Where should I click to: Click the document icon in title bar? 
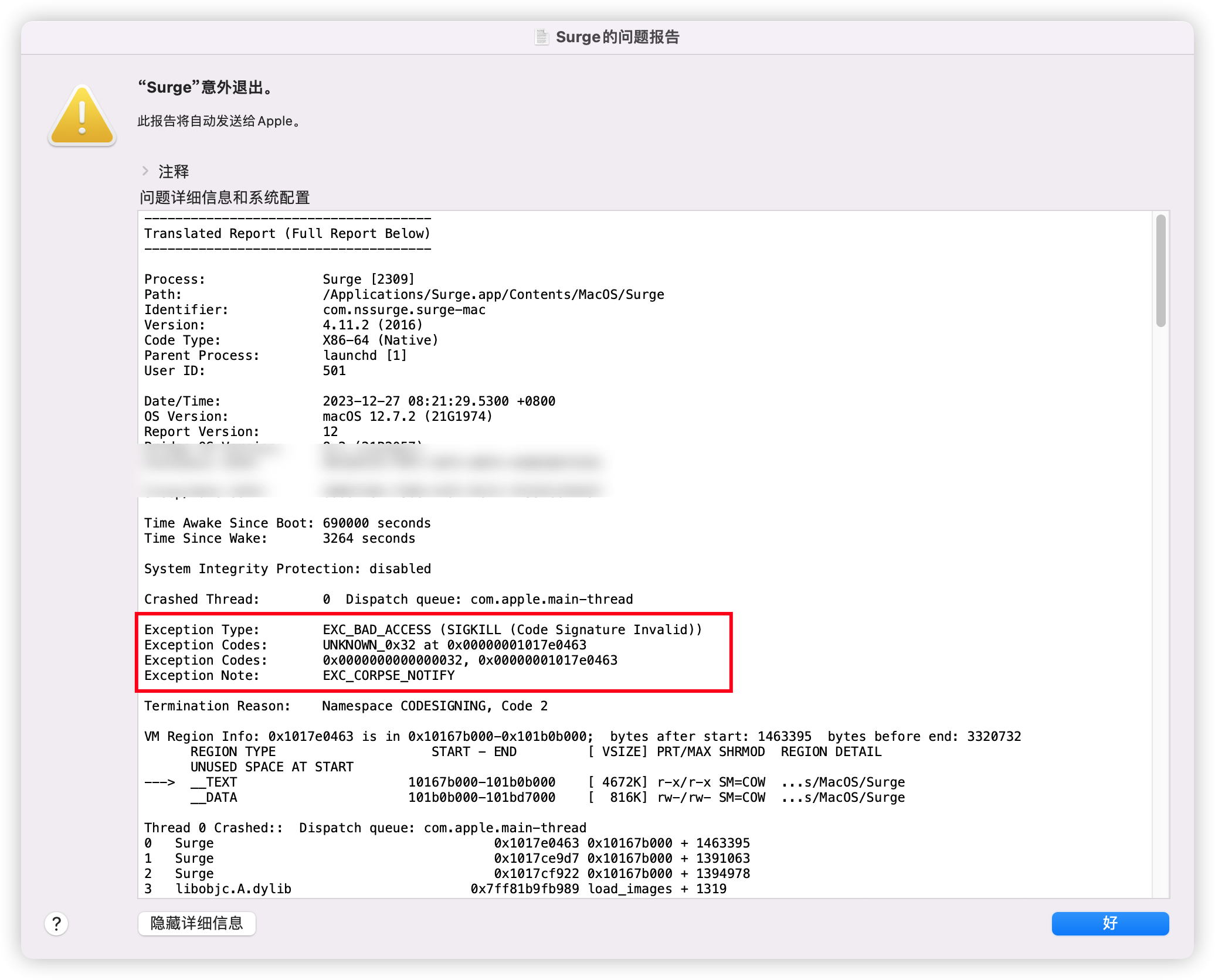541,37
